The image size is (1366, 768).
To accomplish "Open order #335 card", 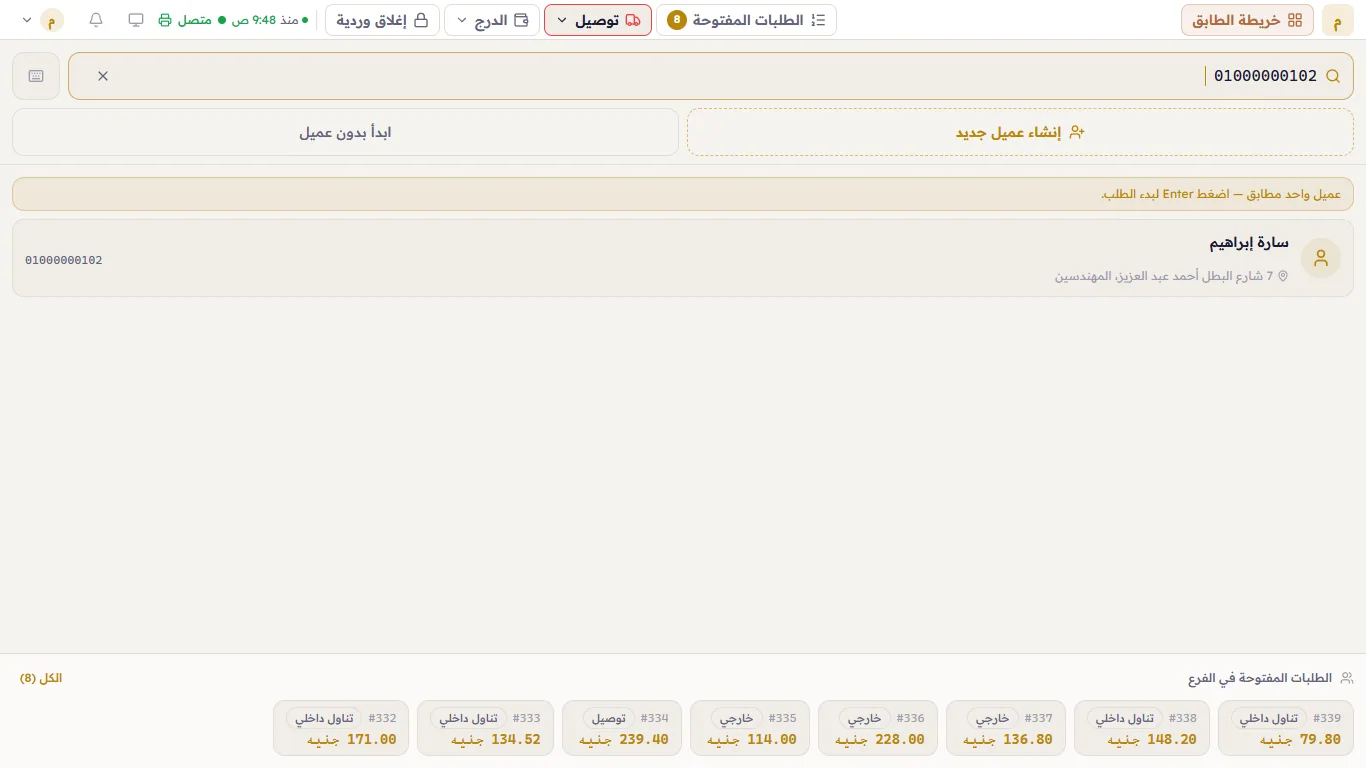I will (x=750, y=728).
